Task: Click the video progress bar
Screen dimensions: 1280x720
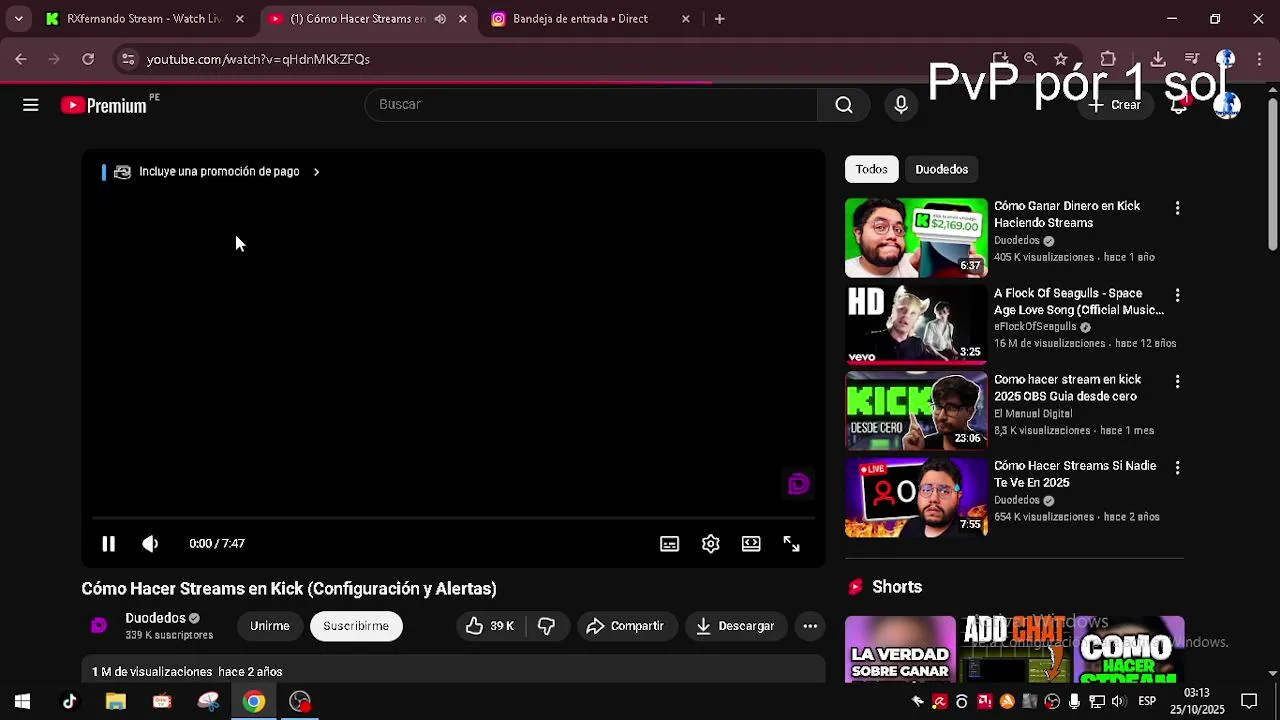Action: 453,518
